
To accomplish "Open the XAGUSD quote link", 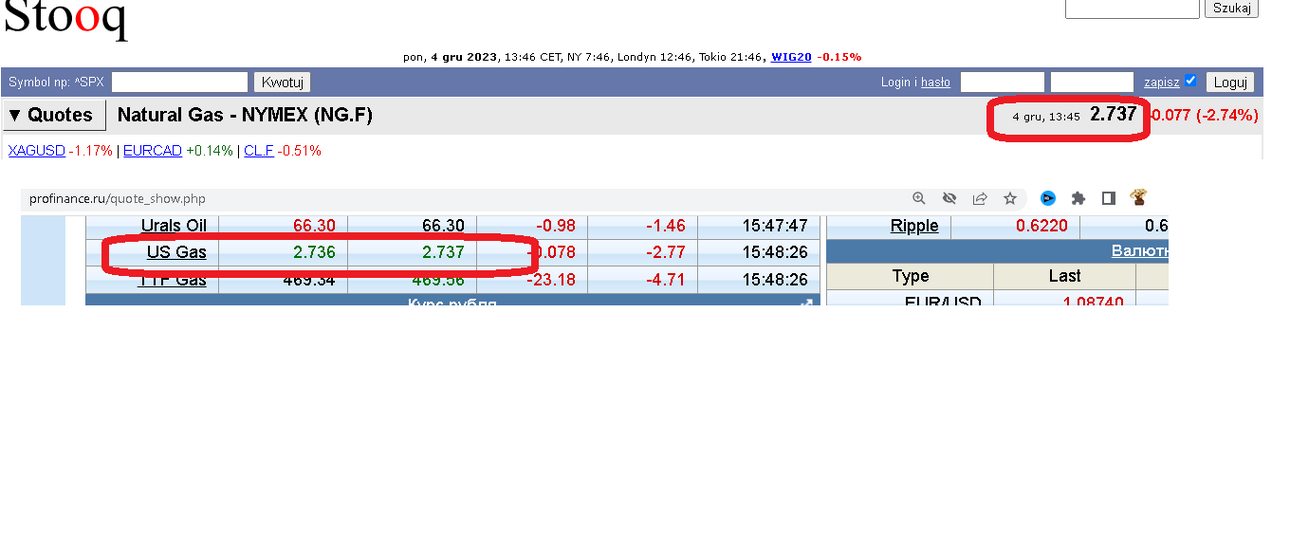I will 36,151.
